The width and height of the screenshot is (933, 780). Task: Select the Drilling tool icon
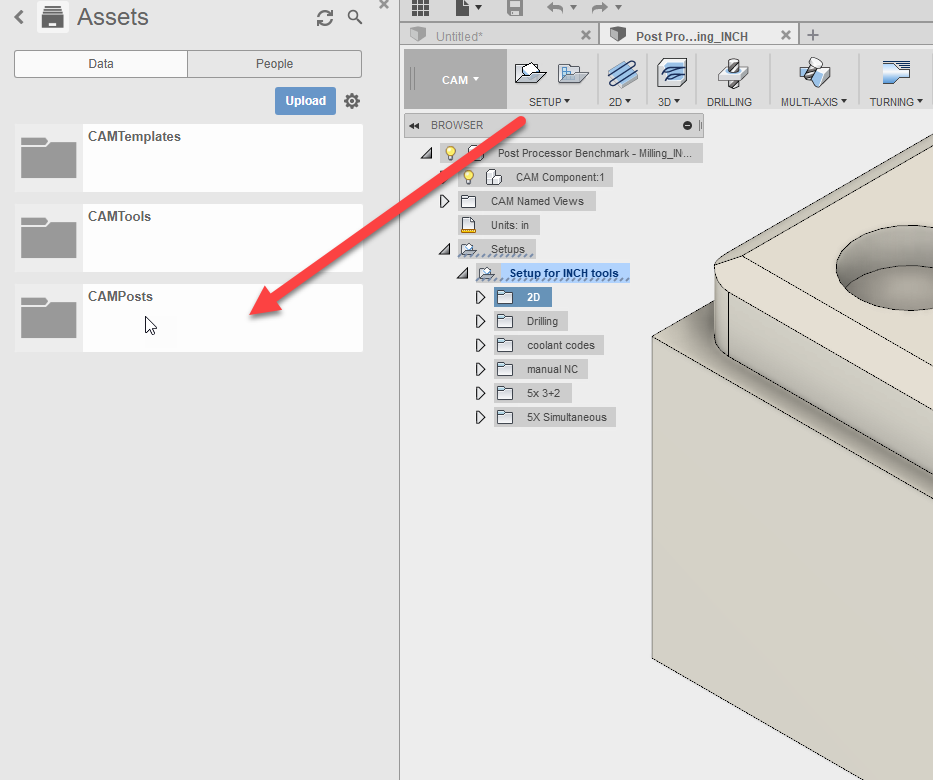pos(733,73)
